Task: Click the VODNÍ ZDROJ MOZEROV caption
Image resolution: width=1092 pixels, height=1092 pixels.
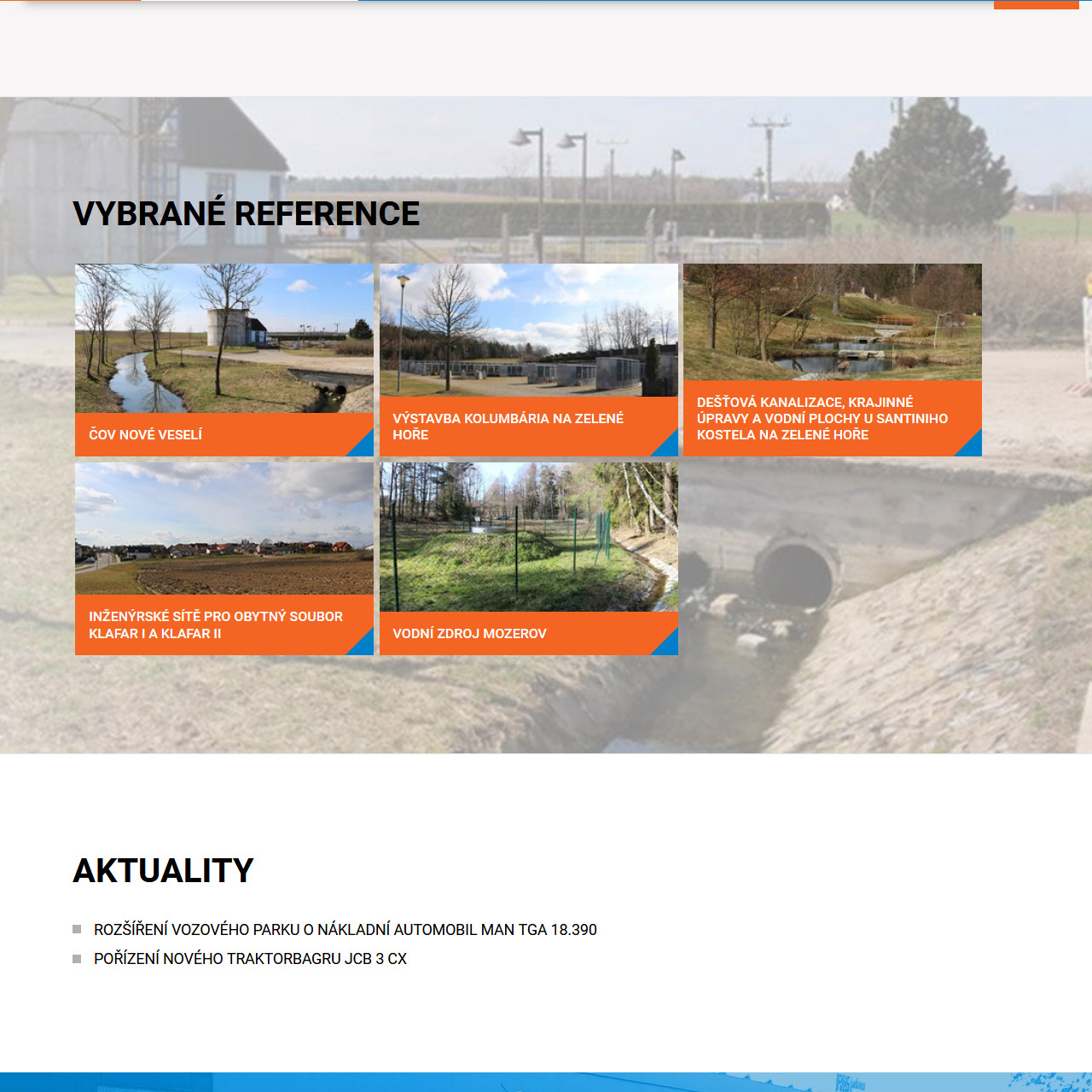Action: click(x=469, y=634)
